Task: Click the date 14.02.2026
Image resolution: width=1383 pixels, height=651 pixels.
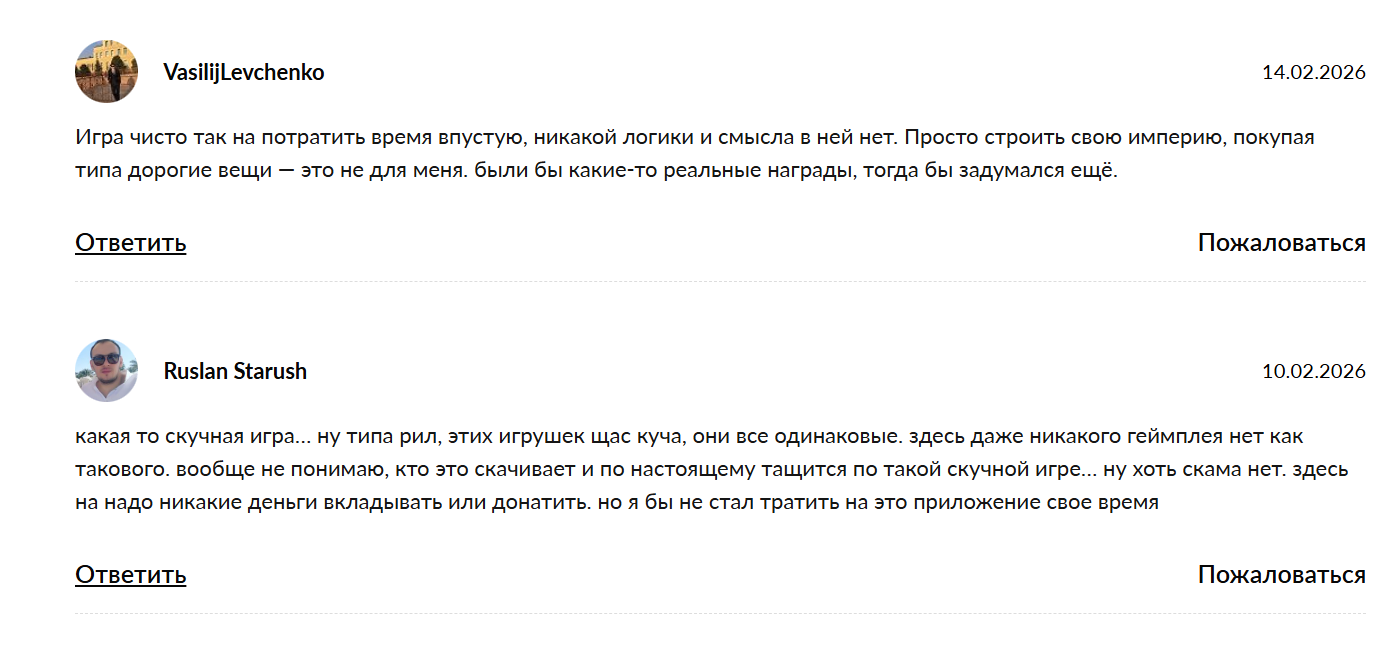Action: click(x=1314, y=71)
